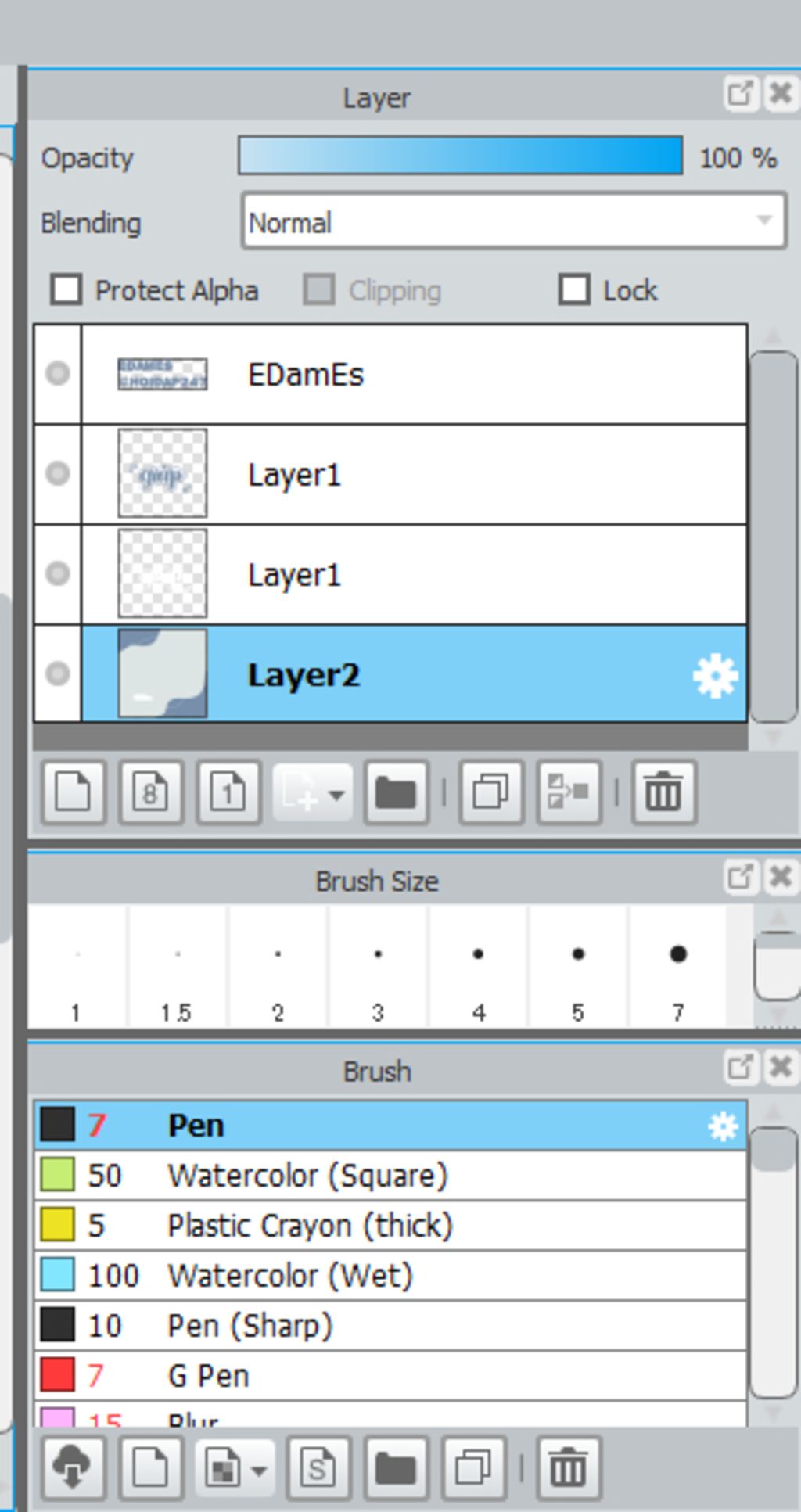Download cloud brushes icon
This screenshot has height=1512, width=801.
tap(74, 1467)
